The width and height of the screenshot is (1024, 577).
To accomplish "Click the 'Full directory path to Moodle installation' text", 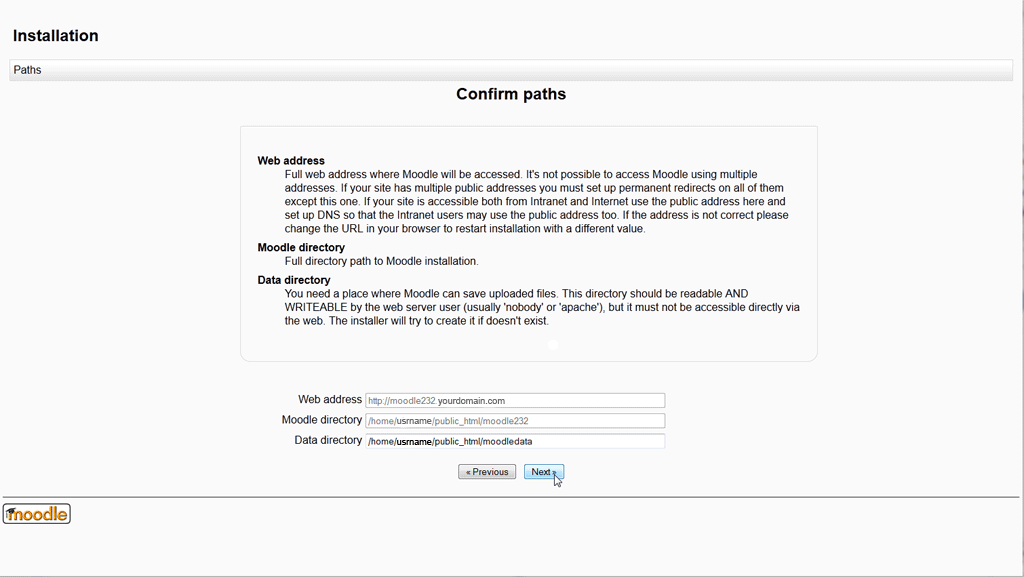I will click(382, 261).
